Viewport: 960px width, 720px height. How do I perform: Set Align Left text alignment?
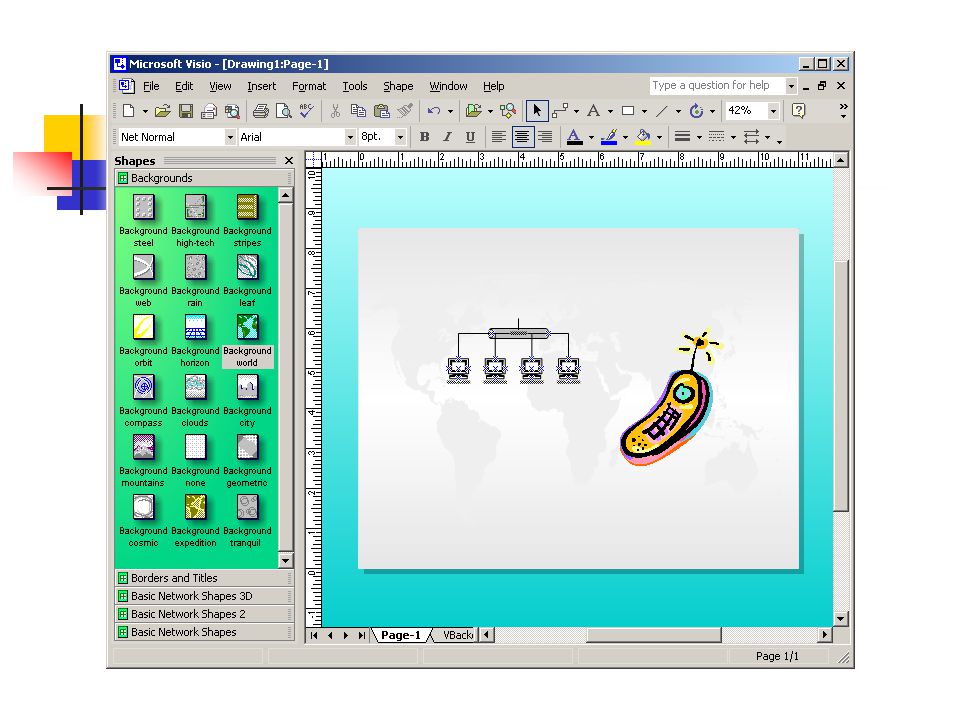point(498,137)
